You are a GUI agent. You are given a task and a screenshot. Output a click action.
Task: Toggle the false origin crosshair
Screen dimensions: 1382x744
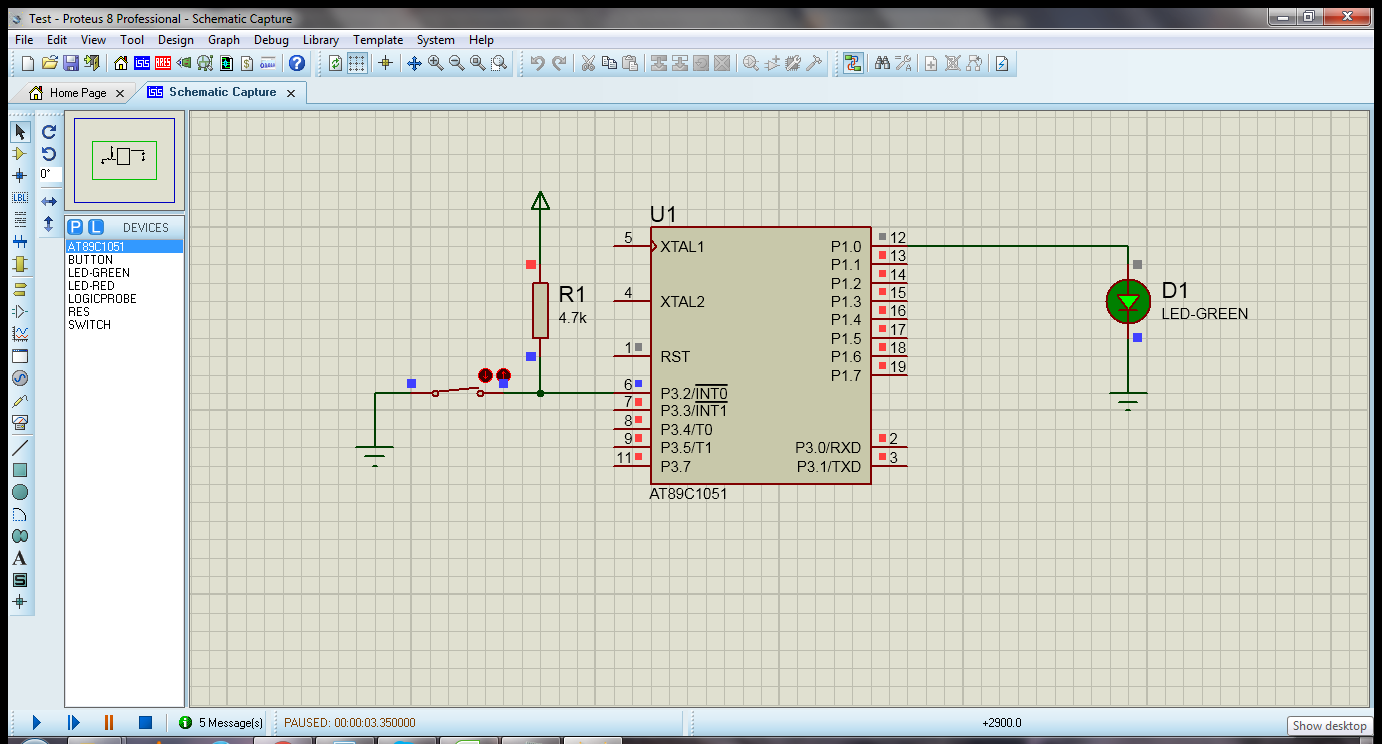(x=385, y=63)
